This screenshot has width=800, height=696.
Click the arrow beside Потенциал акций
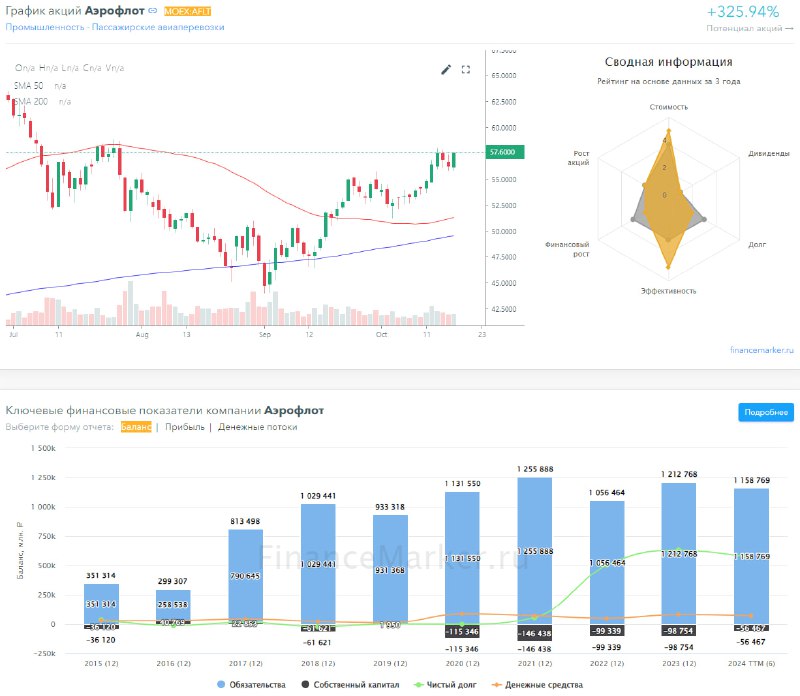pos(790,28)
